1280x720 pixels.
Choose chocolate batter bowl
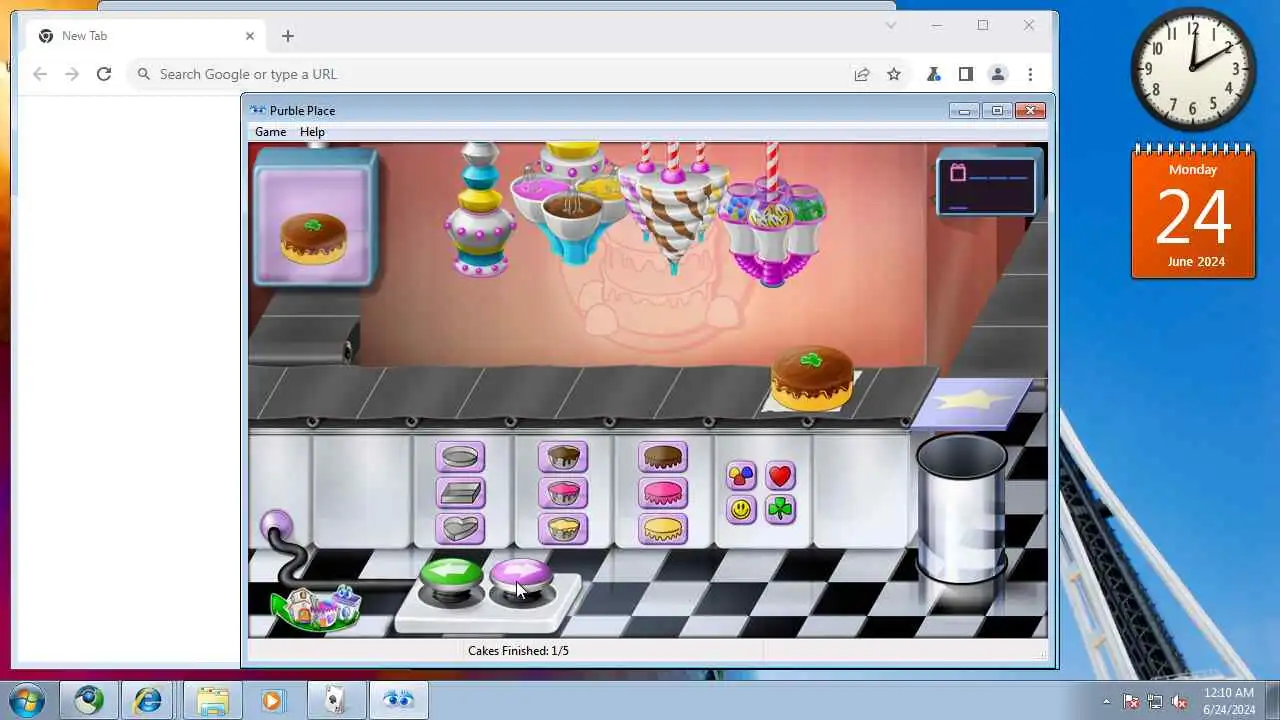pyautogui.click(x=563, y=457)
